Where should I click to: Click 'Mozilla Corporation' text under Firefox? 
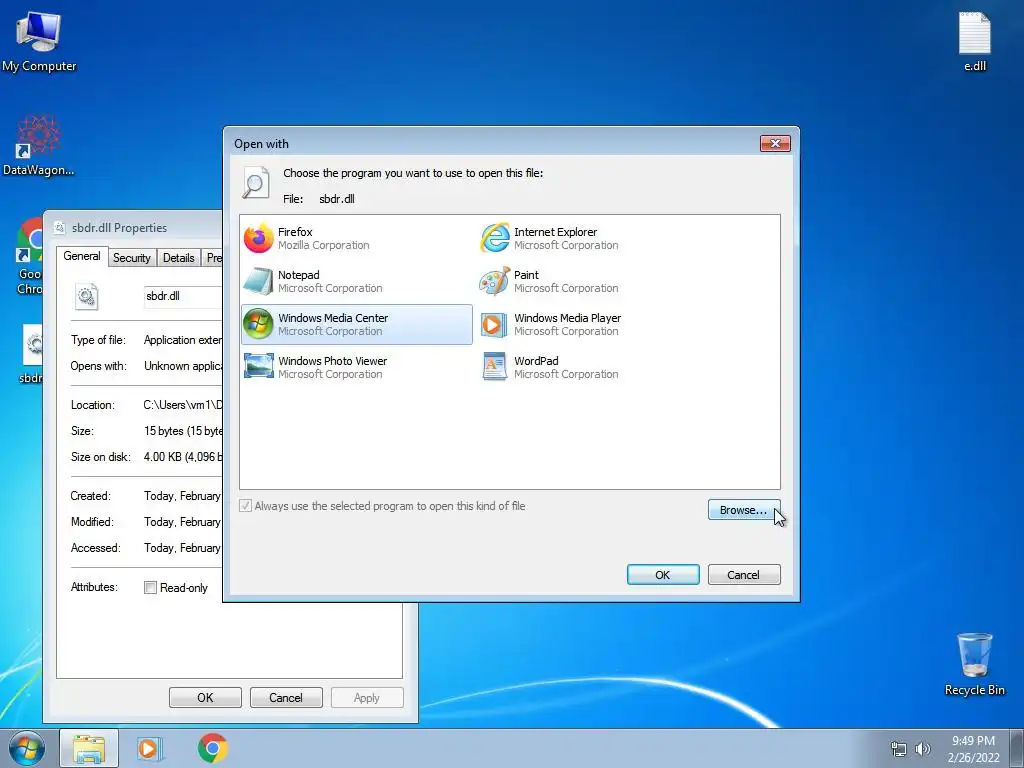tap(323, 246)
